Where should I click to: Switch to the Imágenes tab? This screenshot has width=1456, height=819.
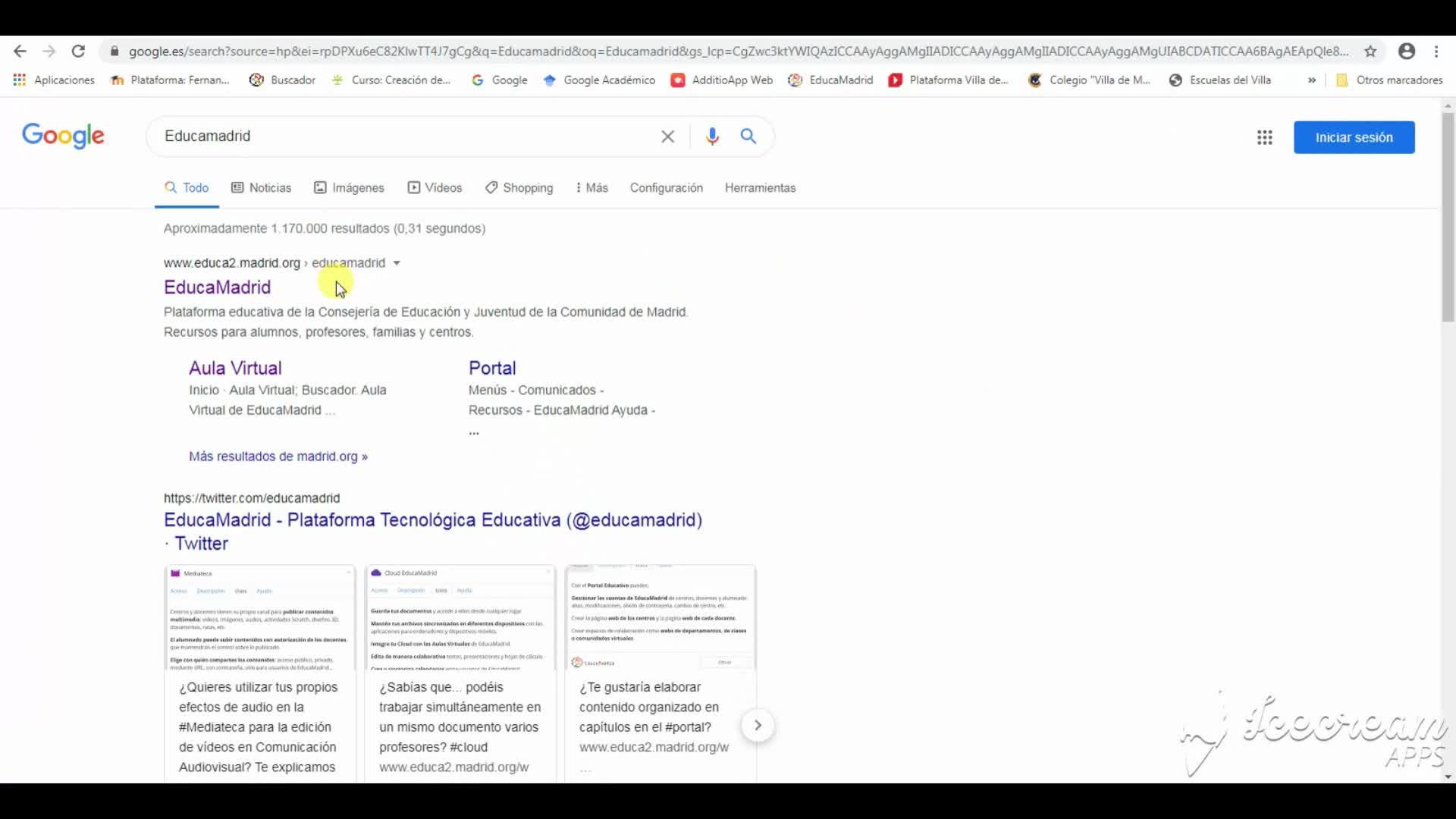click(350, 188)
